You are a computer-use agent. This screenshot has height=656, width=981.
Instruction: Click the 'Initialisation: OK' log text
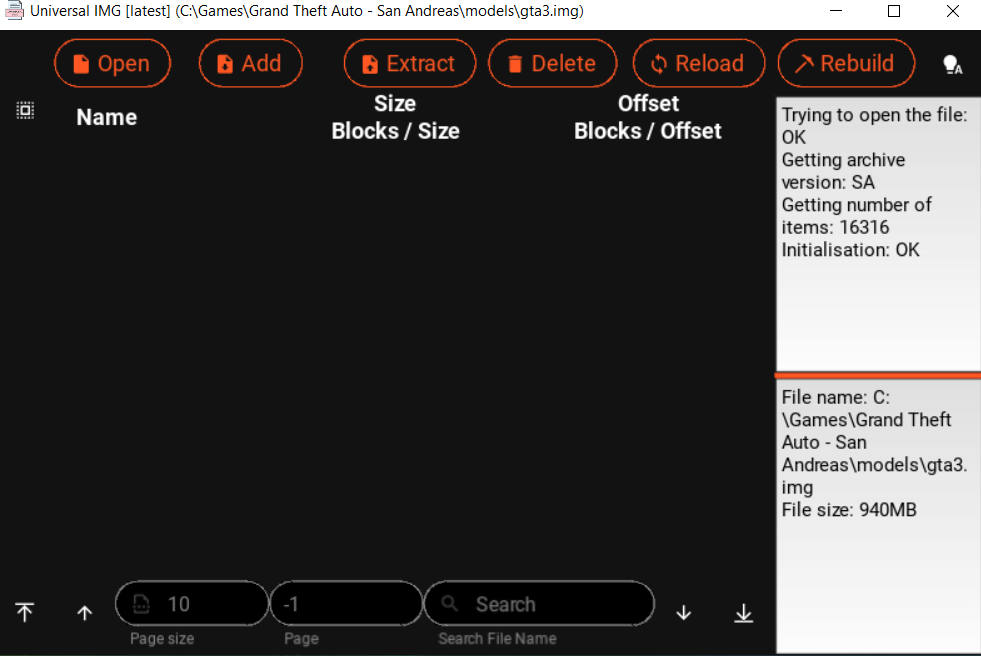pos(850,250)
